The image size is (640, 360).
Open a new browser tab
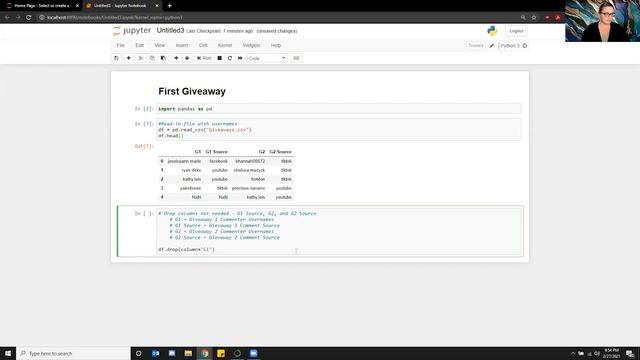(x=169, y=6)
